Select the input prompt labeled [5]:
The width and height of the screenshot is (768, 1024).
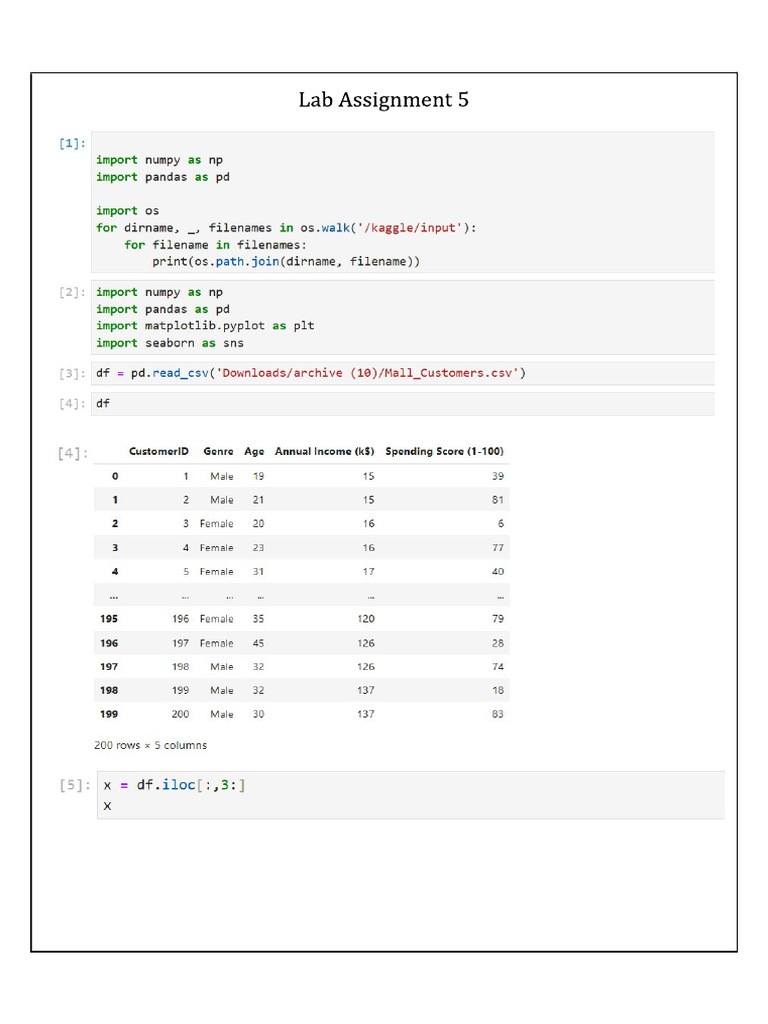pos(76,786)
